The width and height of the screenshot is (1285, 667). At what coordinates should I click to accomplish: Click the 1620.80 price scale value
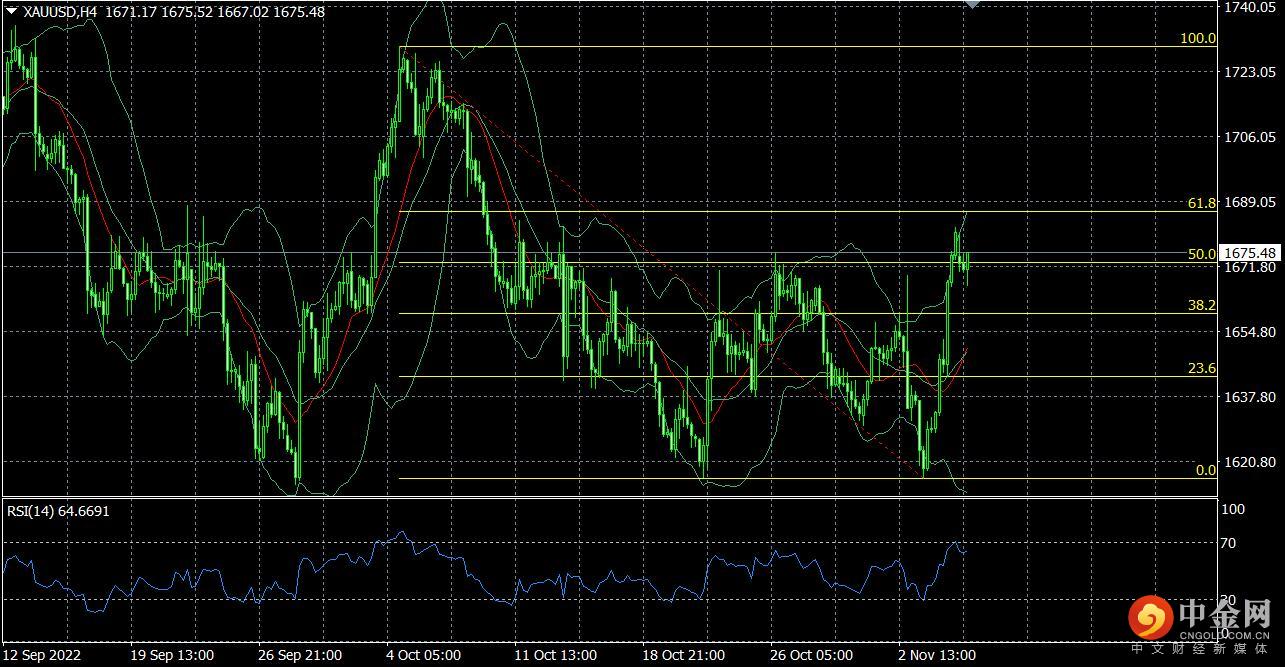click(x=1250, y=462)
